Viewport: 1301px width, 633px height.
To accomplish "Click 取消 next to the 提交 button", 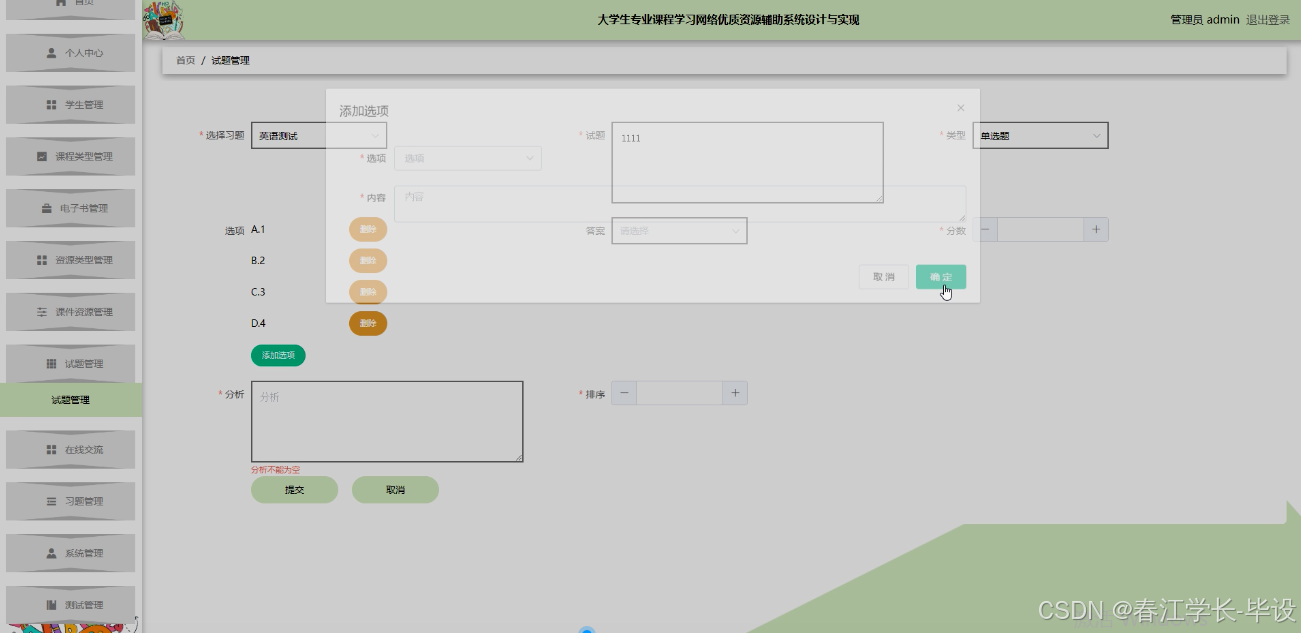I will [395, 490].
